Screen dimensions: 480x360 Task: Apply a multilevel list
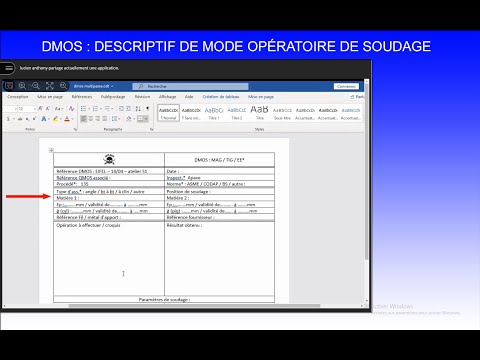(107, 108)
